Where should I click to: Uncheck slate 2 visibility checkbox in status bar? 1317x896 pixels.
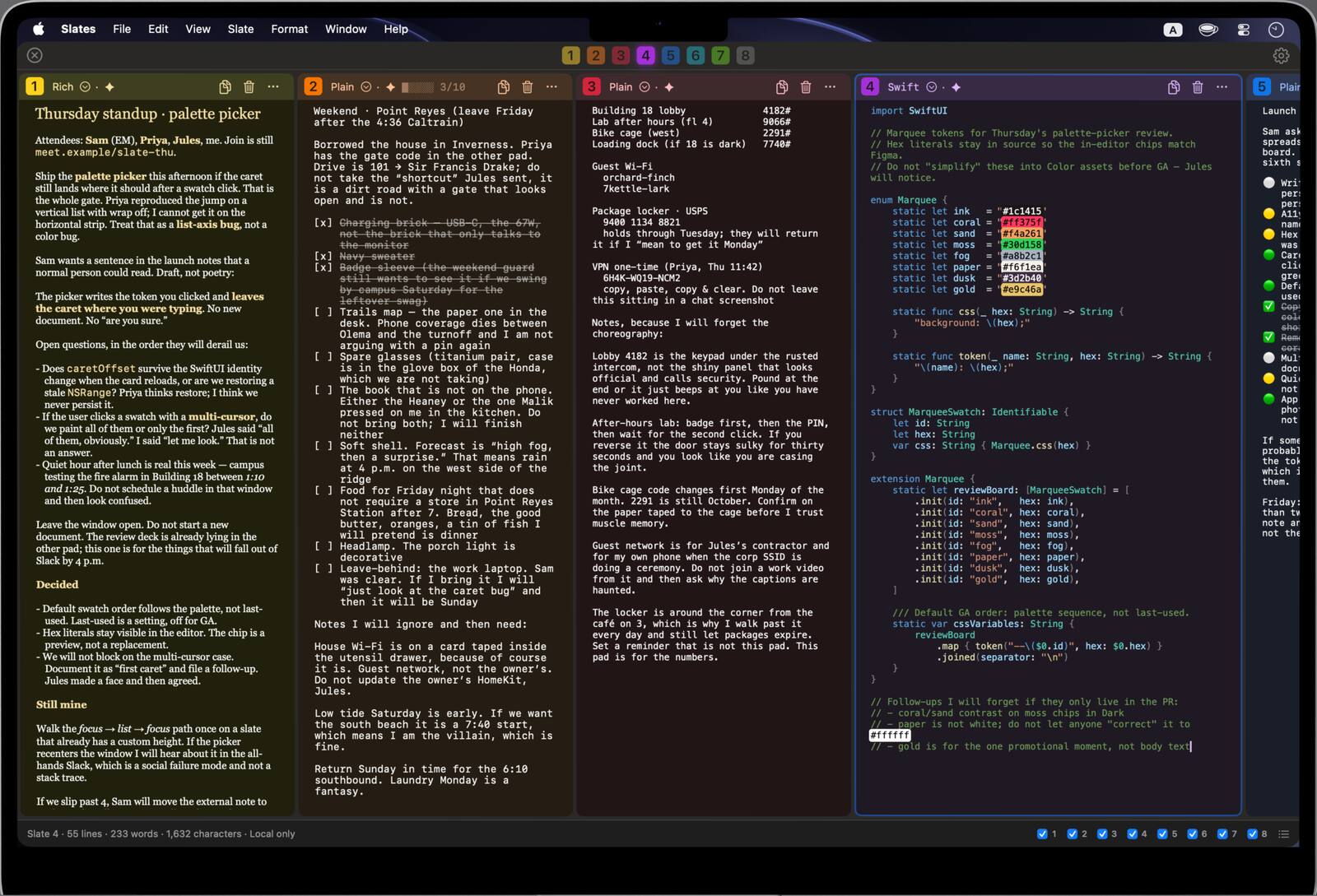(x=1073, y=833)
